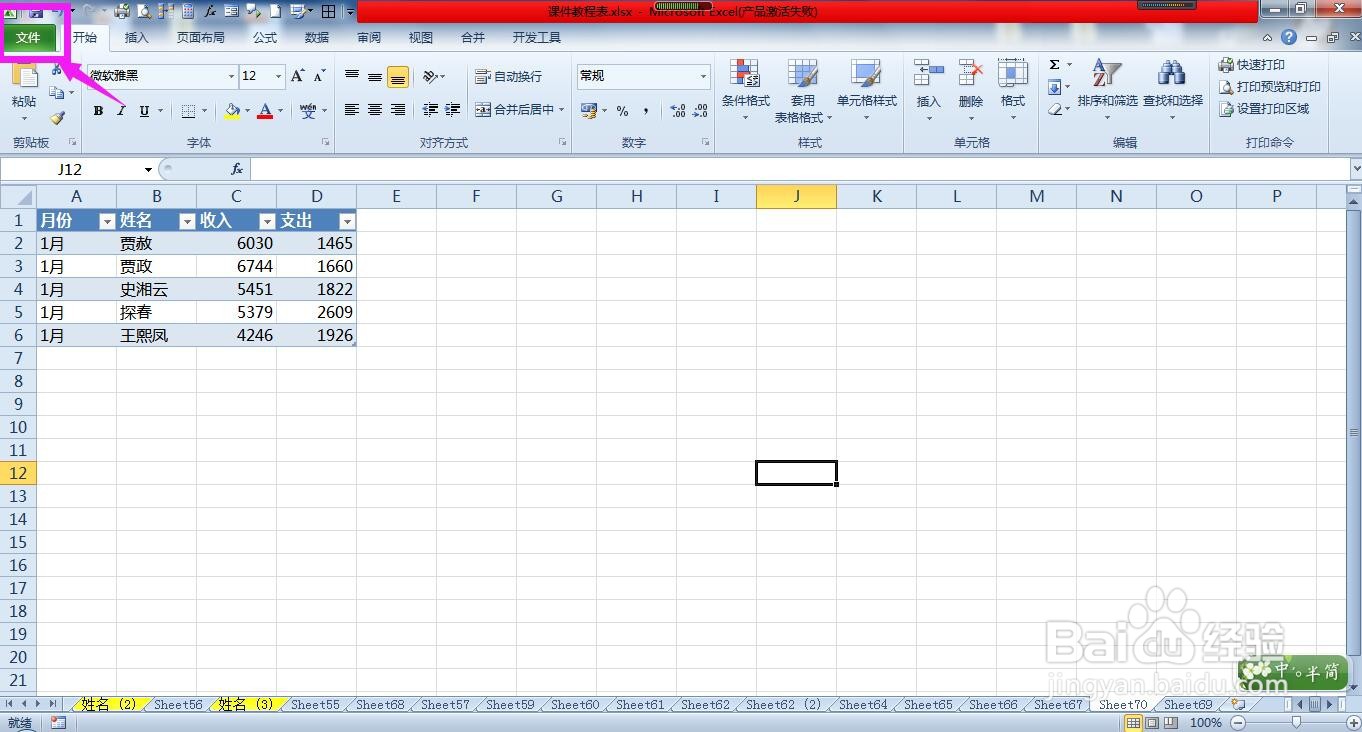The height and width of the screenshot is (732, 1362).
Task: Open the borders dropdown arrow
Action: click(x=205, y=111)
